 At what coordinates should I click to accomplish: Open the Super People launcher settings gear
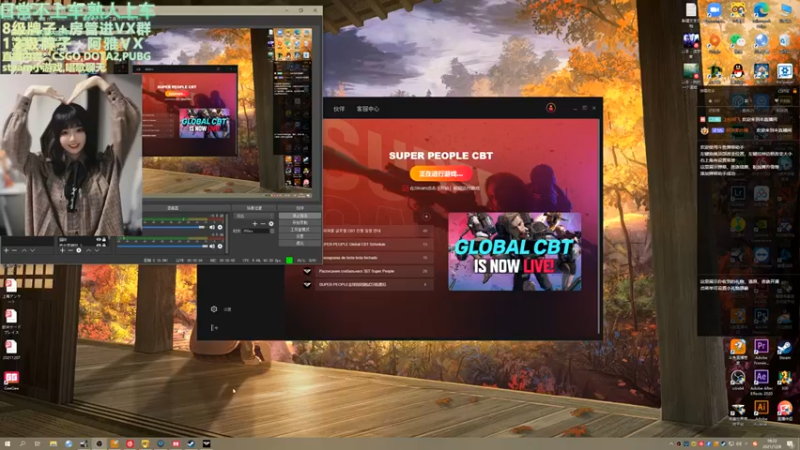pos(214,309)
